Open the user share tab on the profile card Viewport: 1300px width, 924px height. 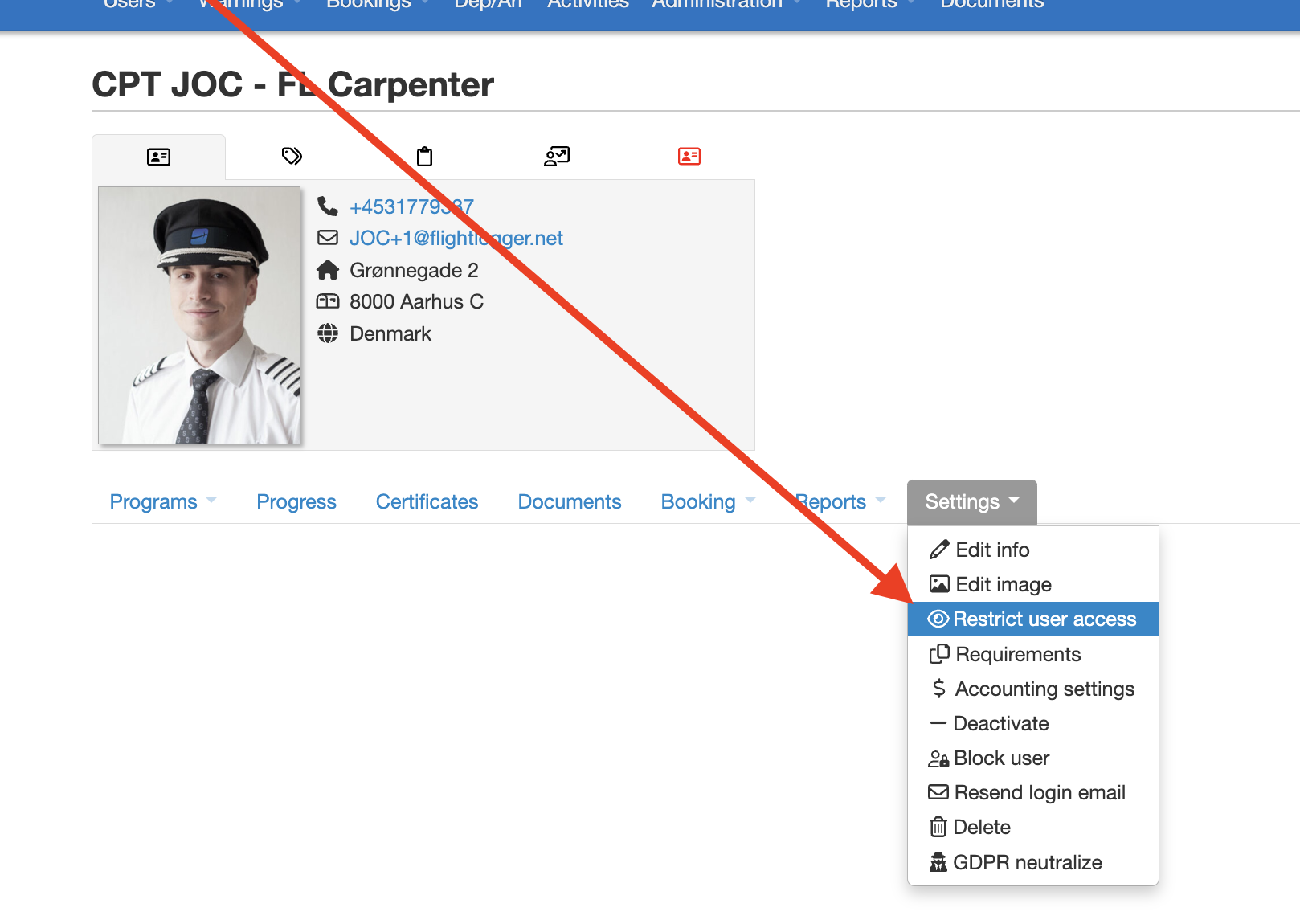[558, 156]
